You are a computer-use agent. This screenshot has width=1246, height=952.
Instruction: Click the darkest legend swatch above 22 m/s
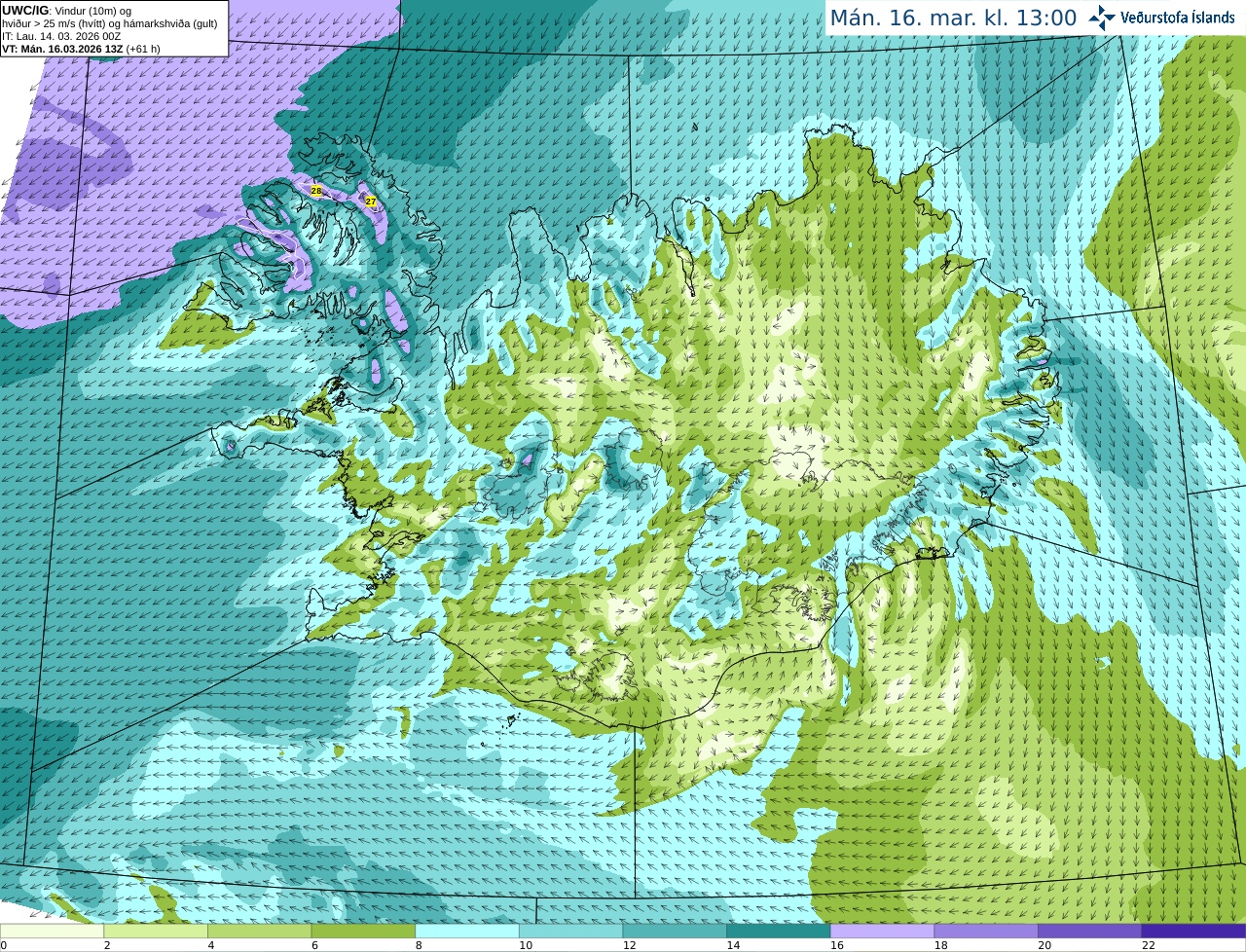(x=1193, y=931)
